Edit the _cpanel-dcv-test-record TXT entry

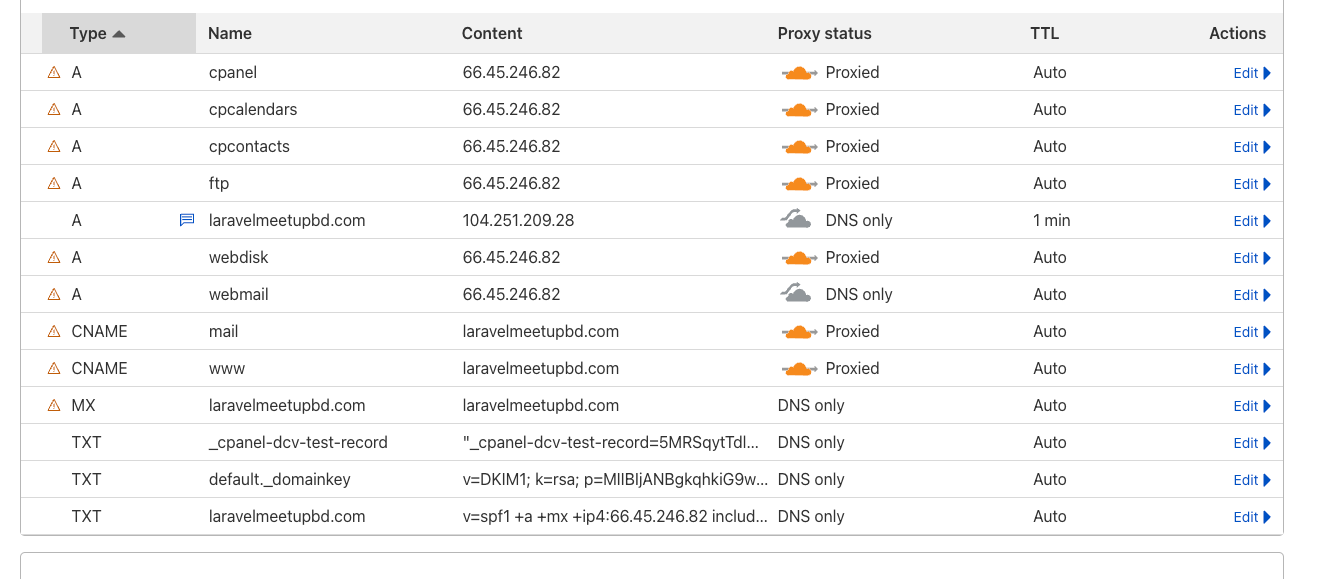(1252, 443)
